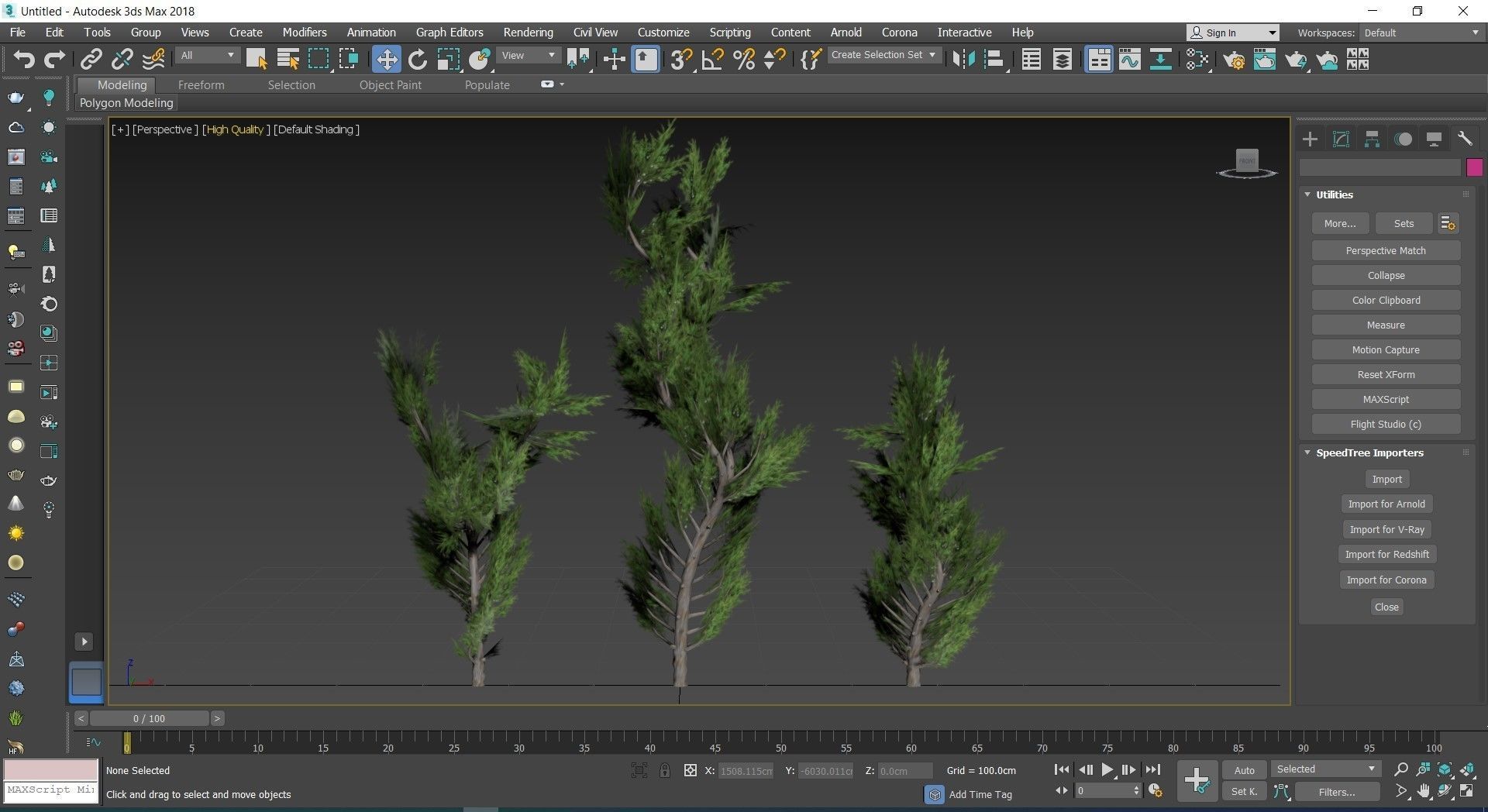Screen dimensions: 1488x812
Task: Activate the Select and Link tool
Action: pos(91,60)
